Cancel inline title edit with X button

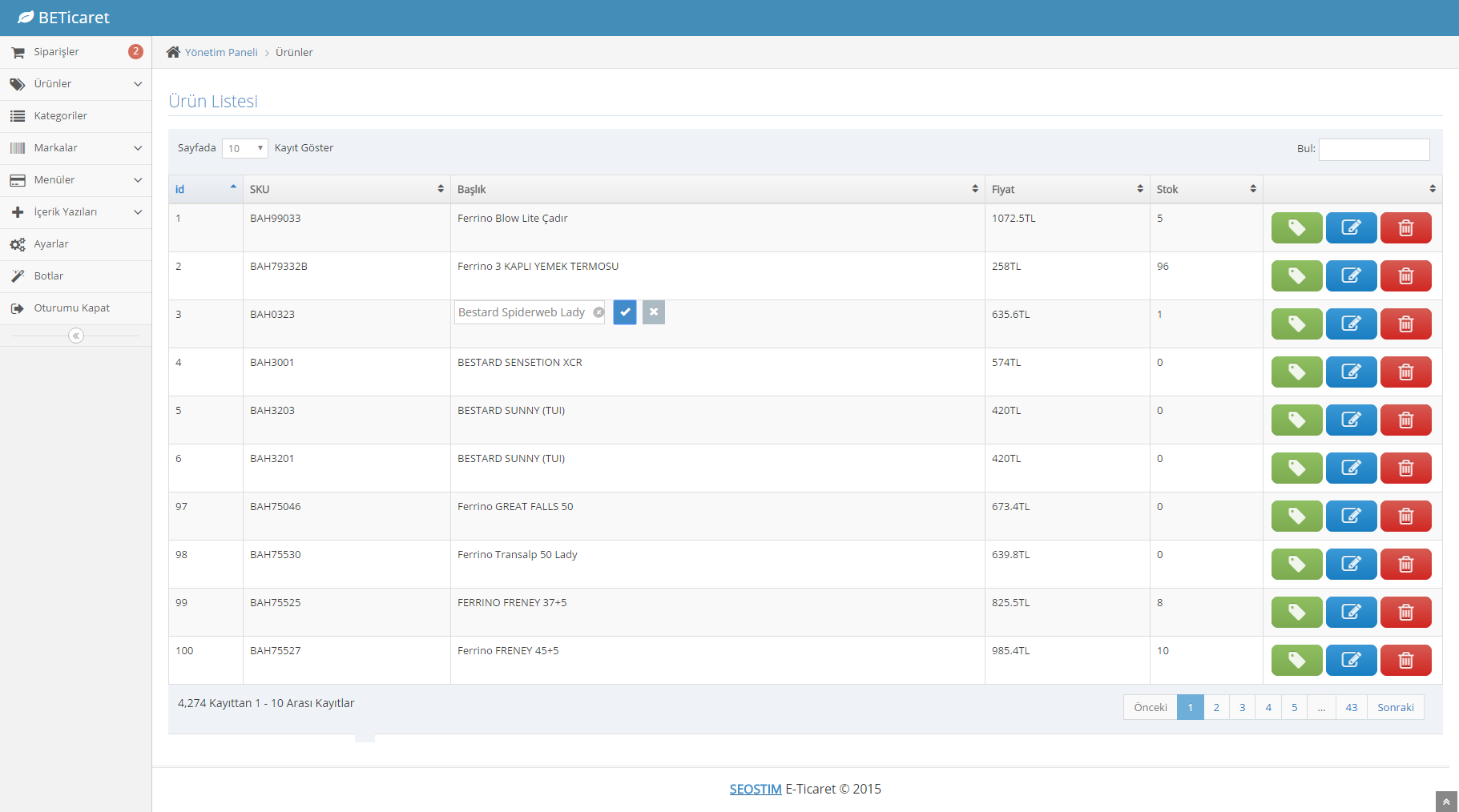coord(654,312)
